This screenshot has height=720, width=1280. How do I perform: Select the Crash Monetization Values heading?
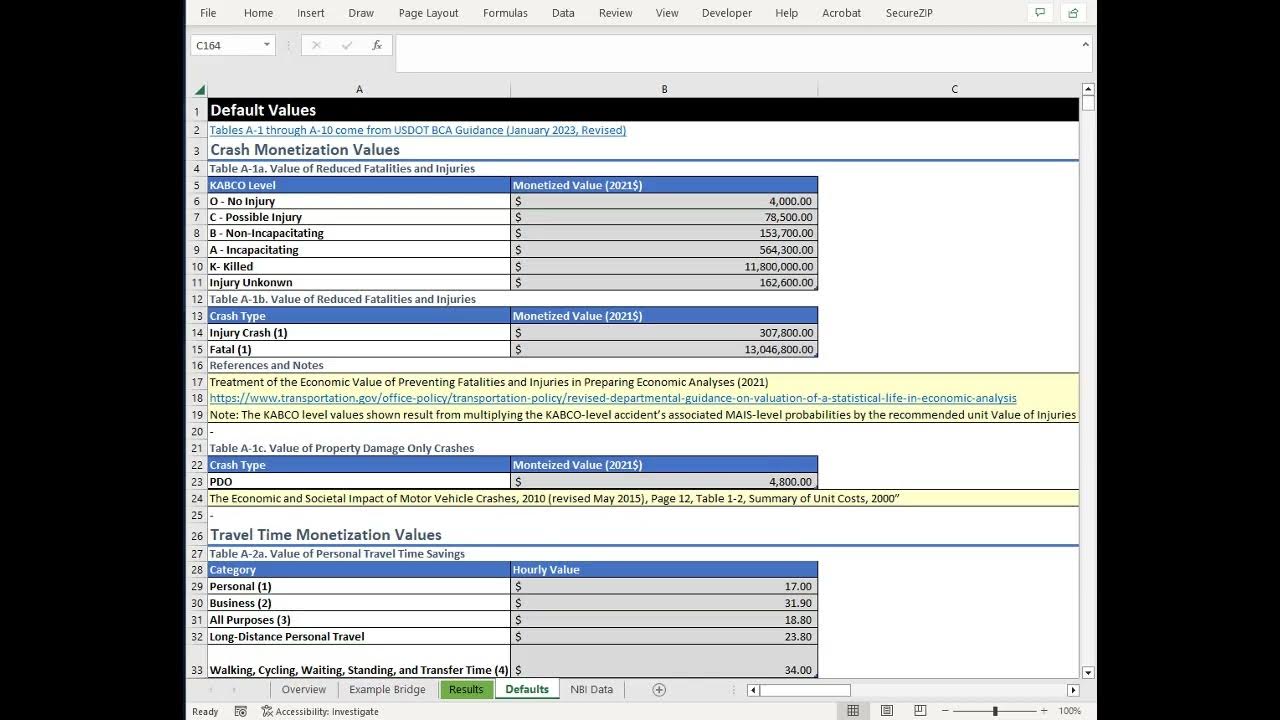tap(305, 150)
